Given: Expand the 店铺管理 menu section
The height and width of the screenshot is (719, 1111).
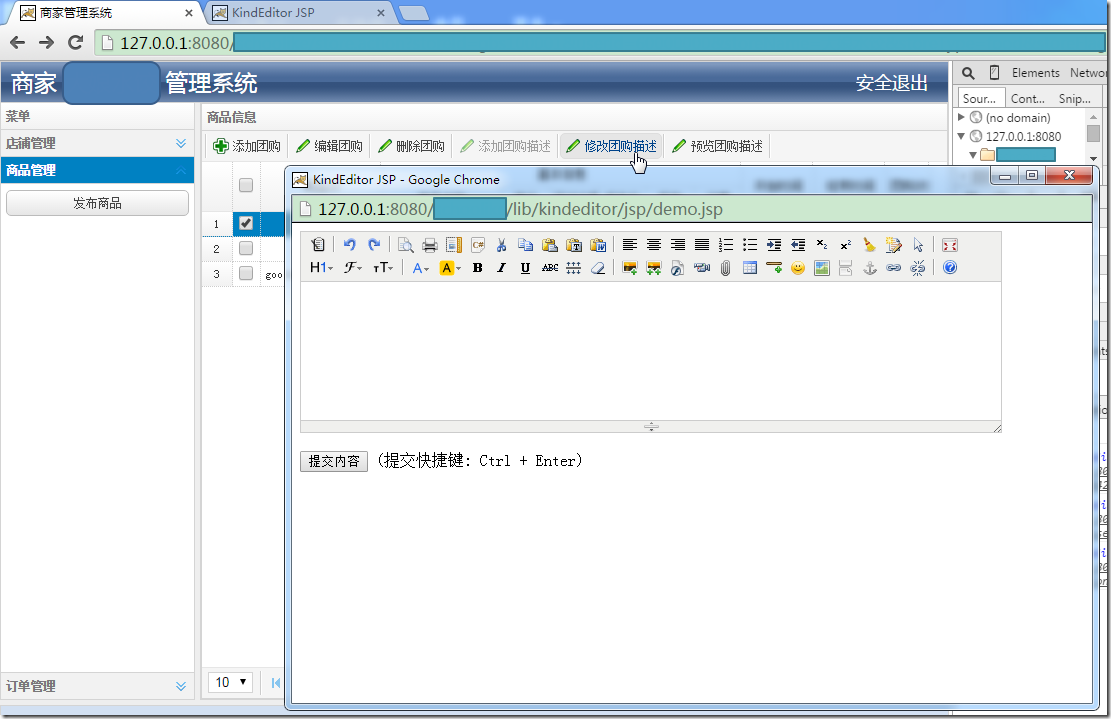Looking at the screenshot, I should point(181,143).
